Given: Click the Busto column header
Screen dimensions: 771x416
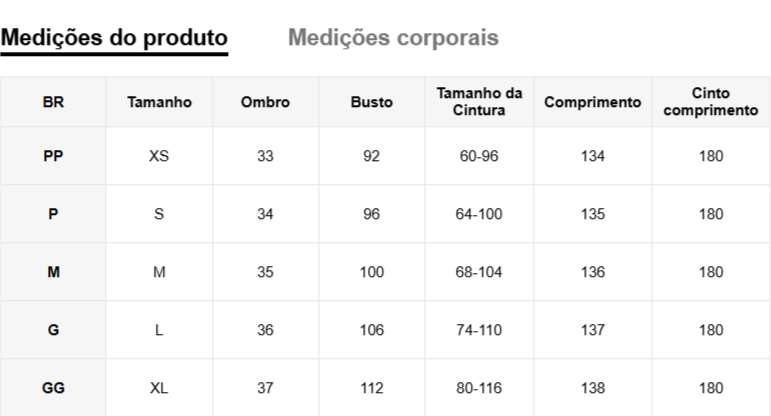Looking at the screenshot, I should [x=371, y=102].
